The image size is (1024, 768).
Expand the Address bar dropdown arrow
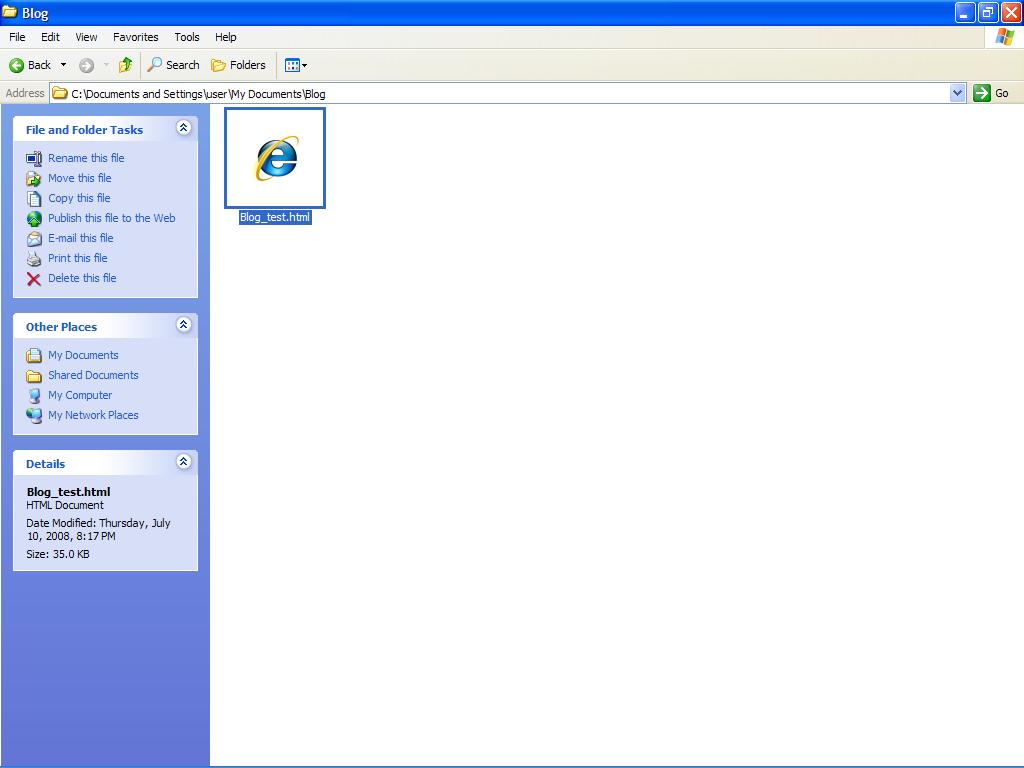[x=957, y=93]
